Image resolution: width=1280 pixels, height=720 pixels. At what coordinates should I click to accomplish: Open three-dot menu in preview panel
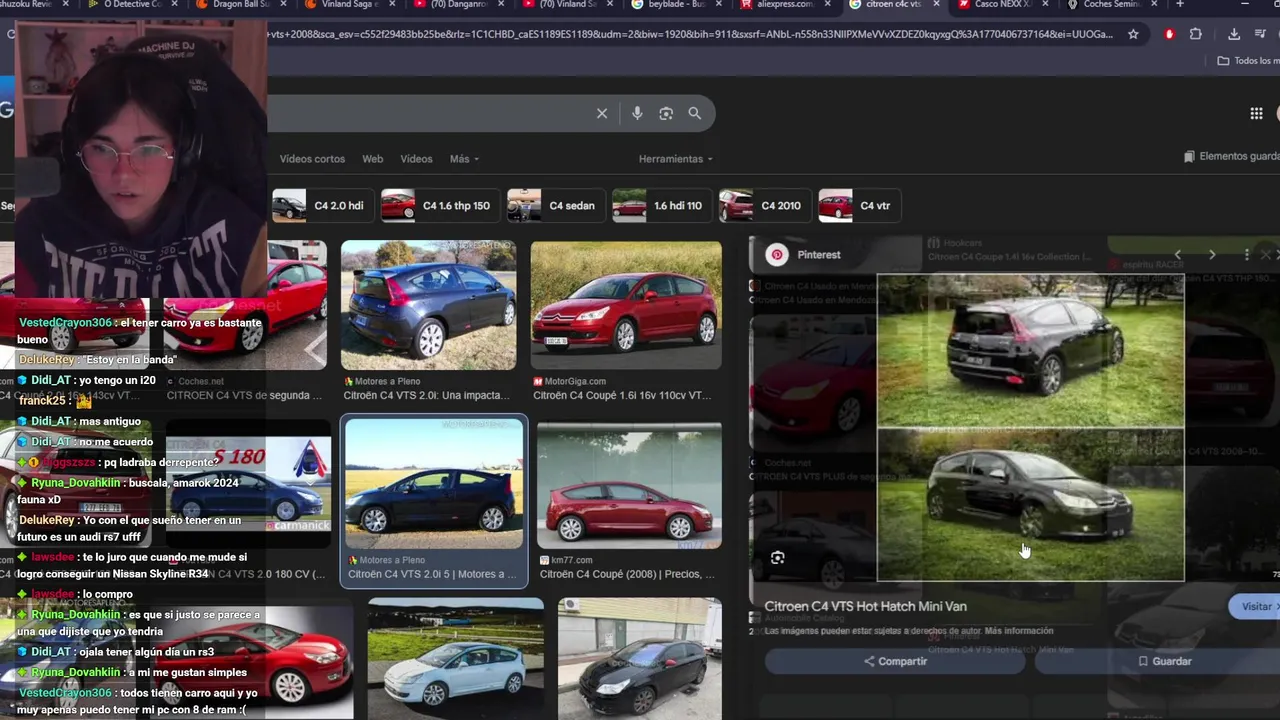[1246, 255]
